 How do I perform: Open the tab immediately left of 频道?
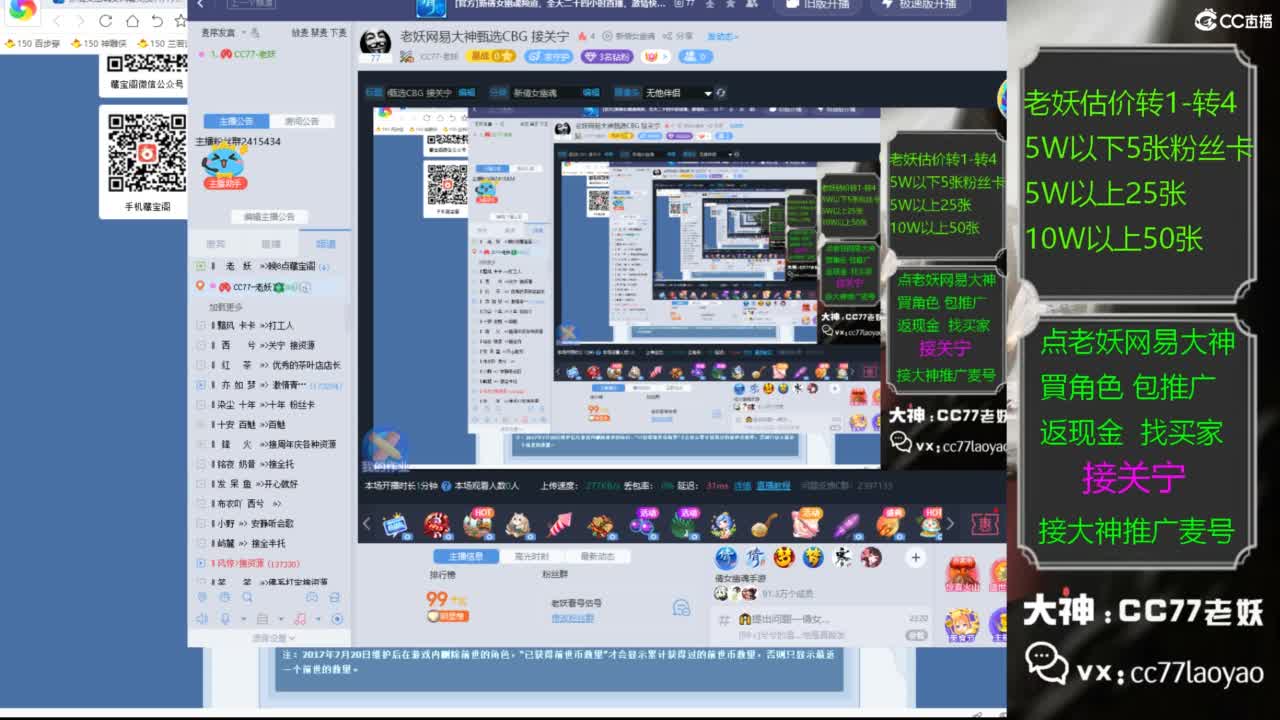coord(271,244)
